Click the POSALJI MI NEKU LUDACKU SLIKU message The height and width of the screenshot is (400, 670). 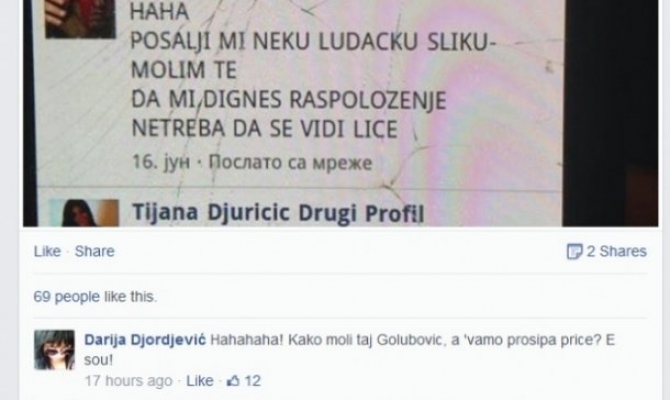click(x=313, y=42)
